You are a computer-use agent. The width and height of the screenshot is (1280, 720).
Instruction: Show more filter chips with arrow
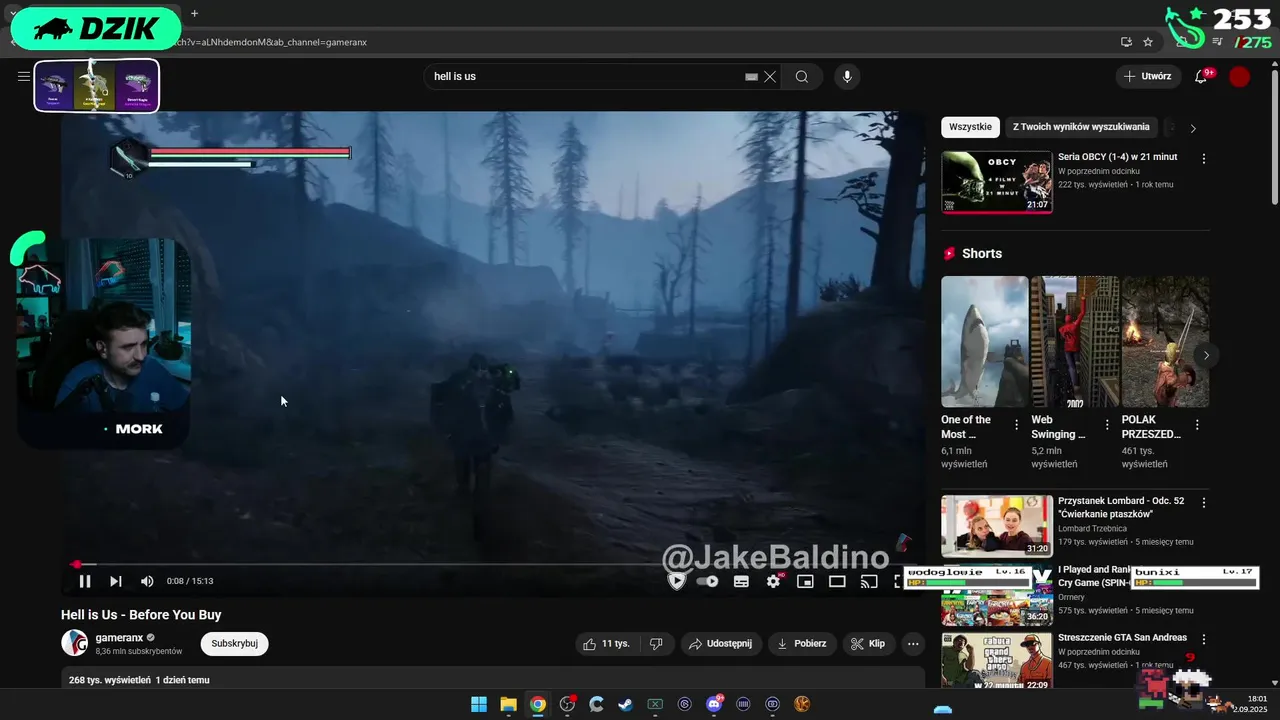click(1192, 128)
